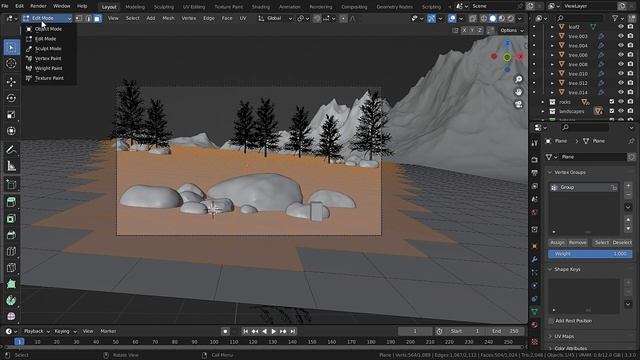Viewport: 640px width, 360px height.
Task: Exclude landscapes collection using its checkbox
Action: pos(611,111)
